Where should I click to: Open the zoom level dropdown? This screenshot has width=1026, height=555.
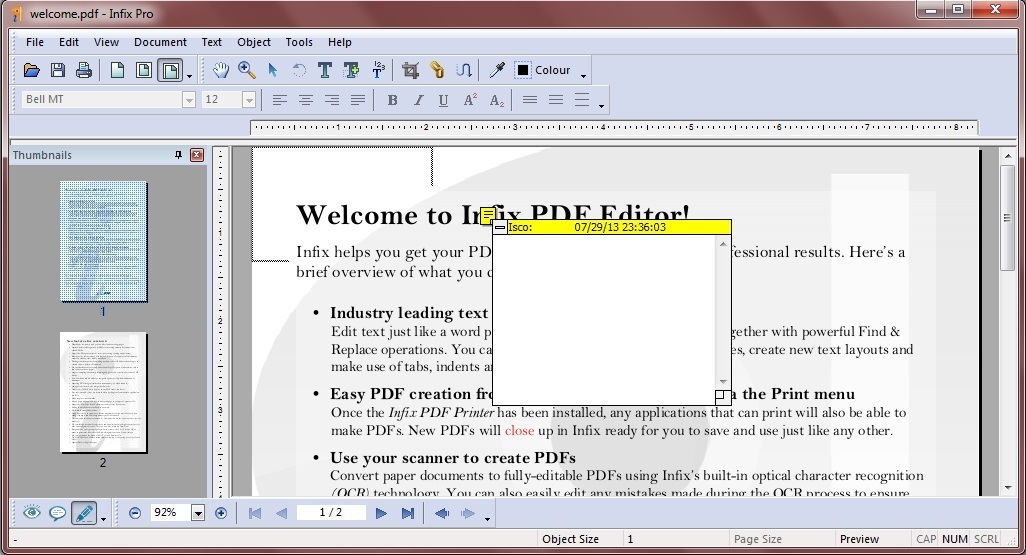[198, 513]
